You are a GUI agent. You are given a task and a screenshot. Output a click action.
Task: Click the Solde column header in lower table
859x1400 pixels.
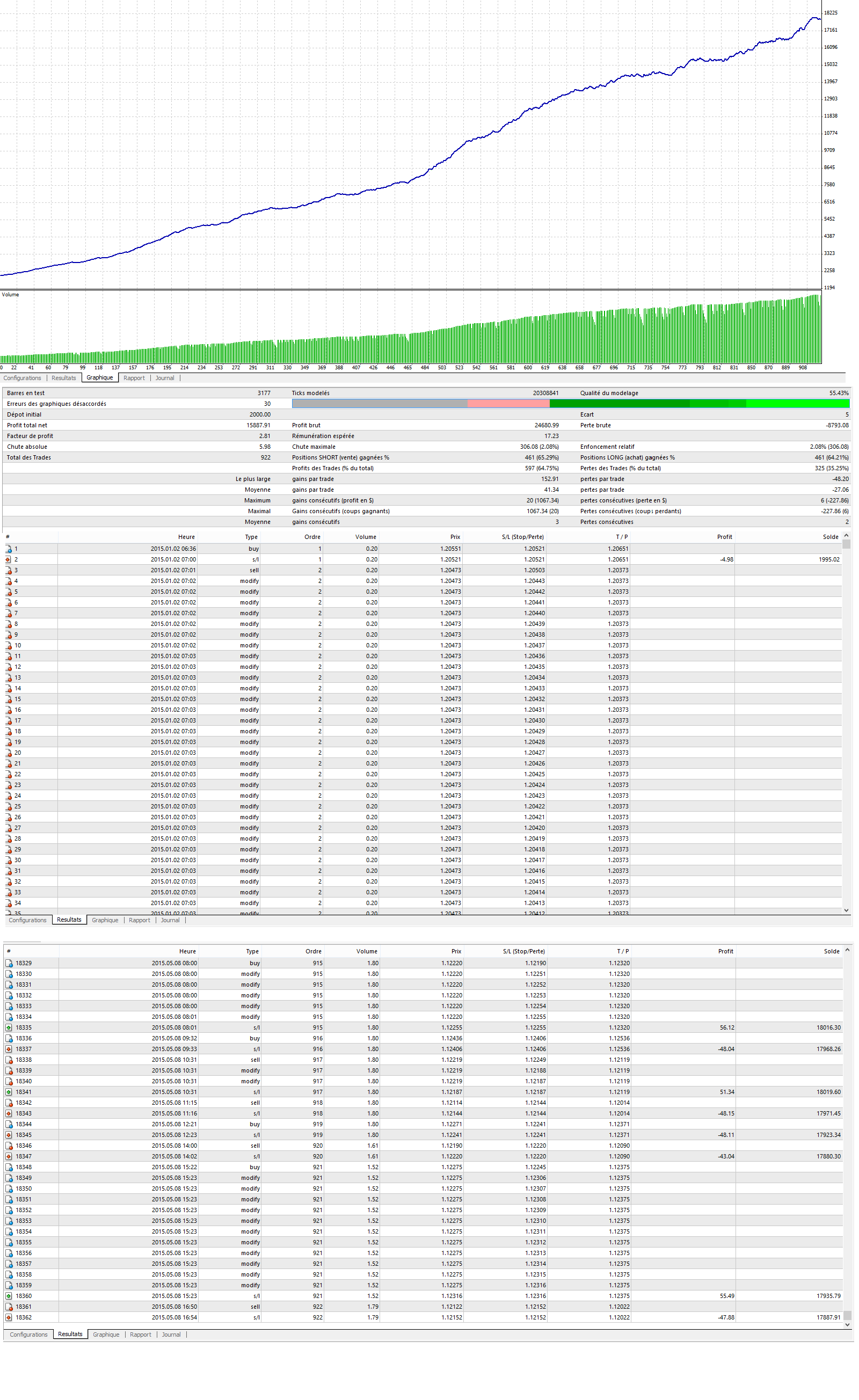pos(831,951)
